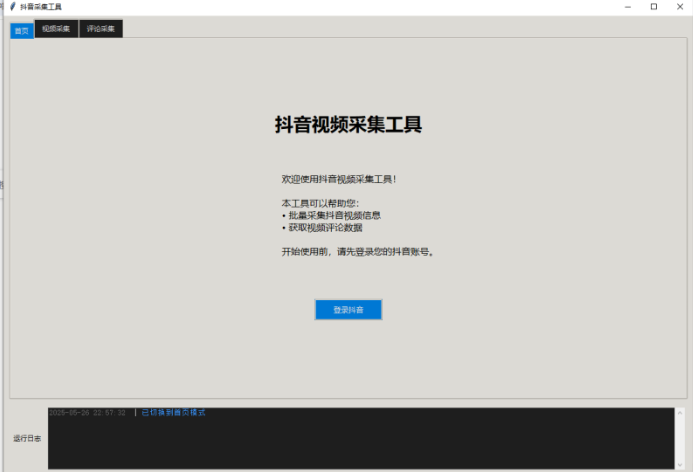Open the 评论采集 tab

coord(101,29)
